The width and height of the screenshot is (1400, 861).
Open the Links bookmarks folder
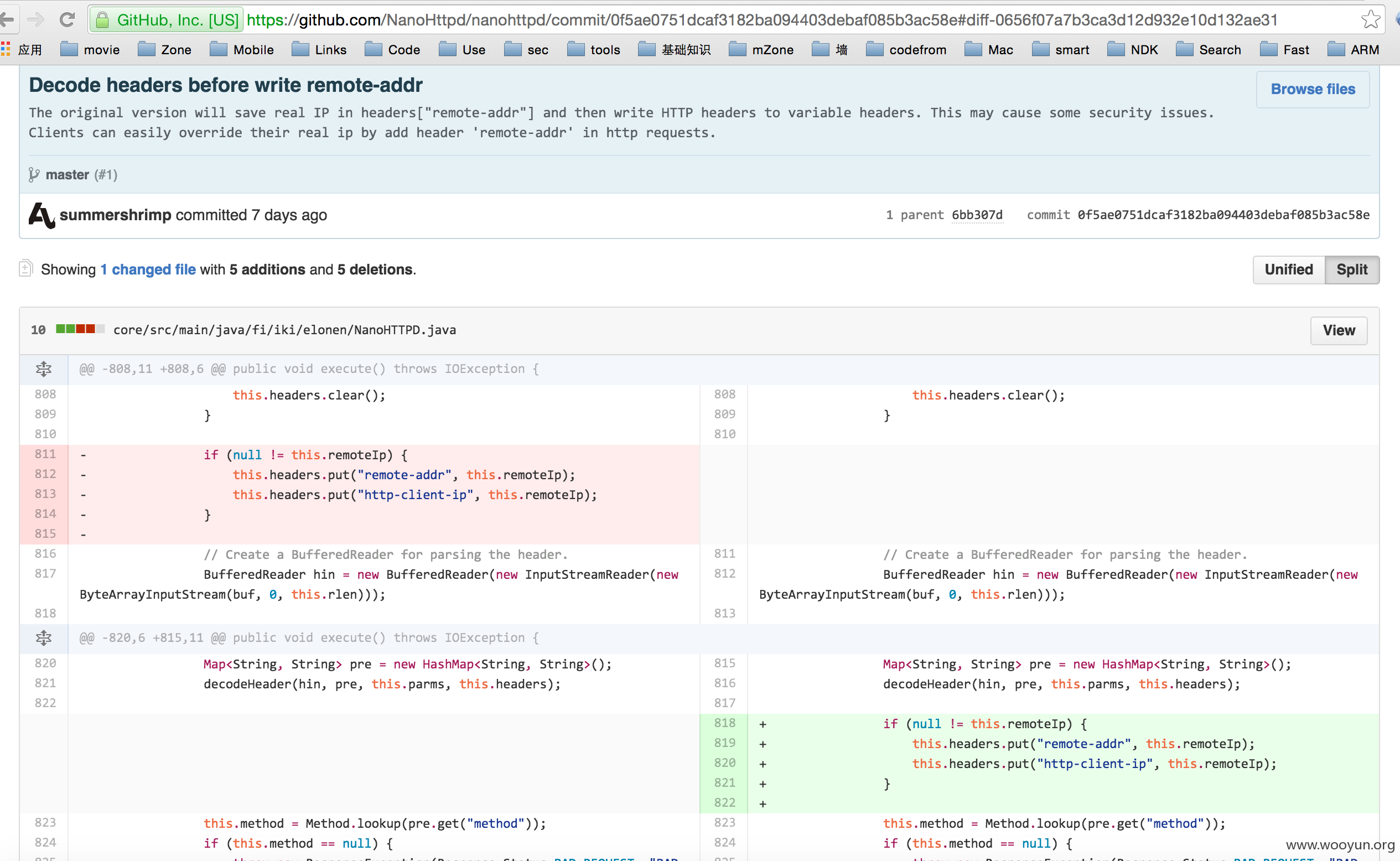[x=319, y=50]
